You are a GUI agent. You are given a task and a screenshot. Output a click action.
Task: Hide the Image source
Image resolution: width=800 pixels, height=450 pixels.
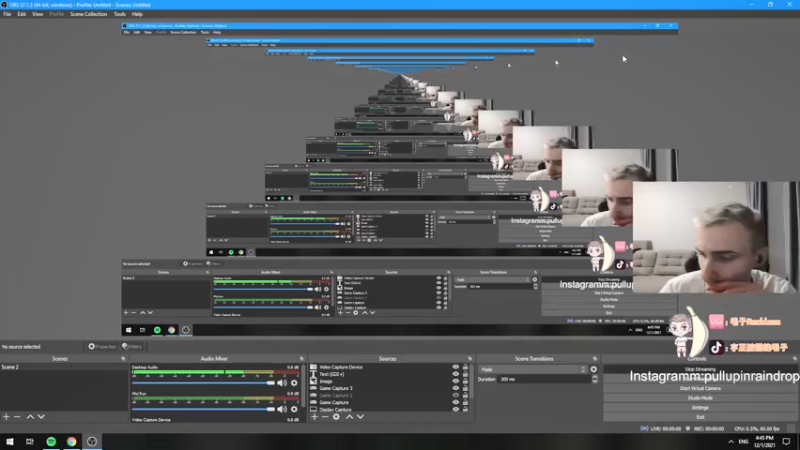pos(456,381)
